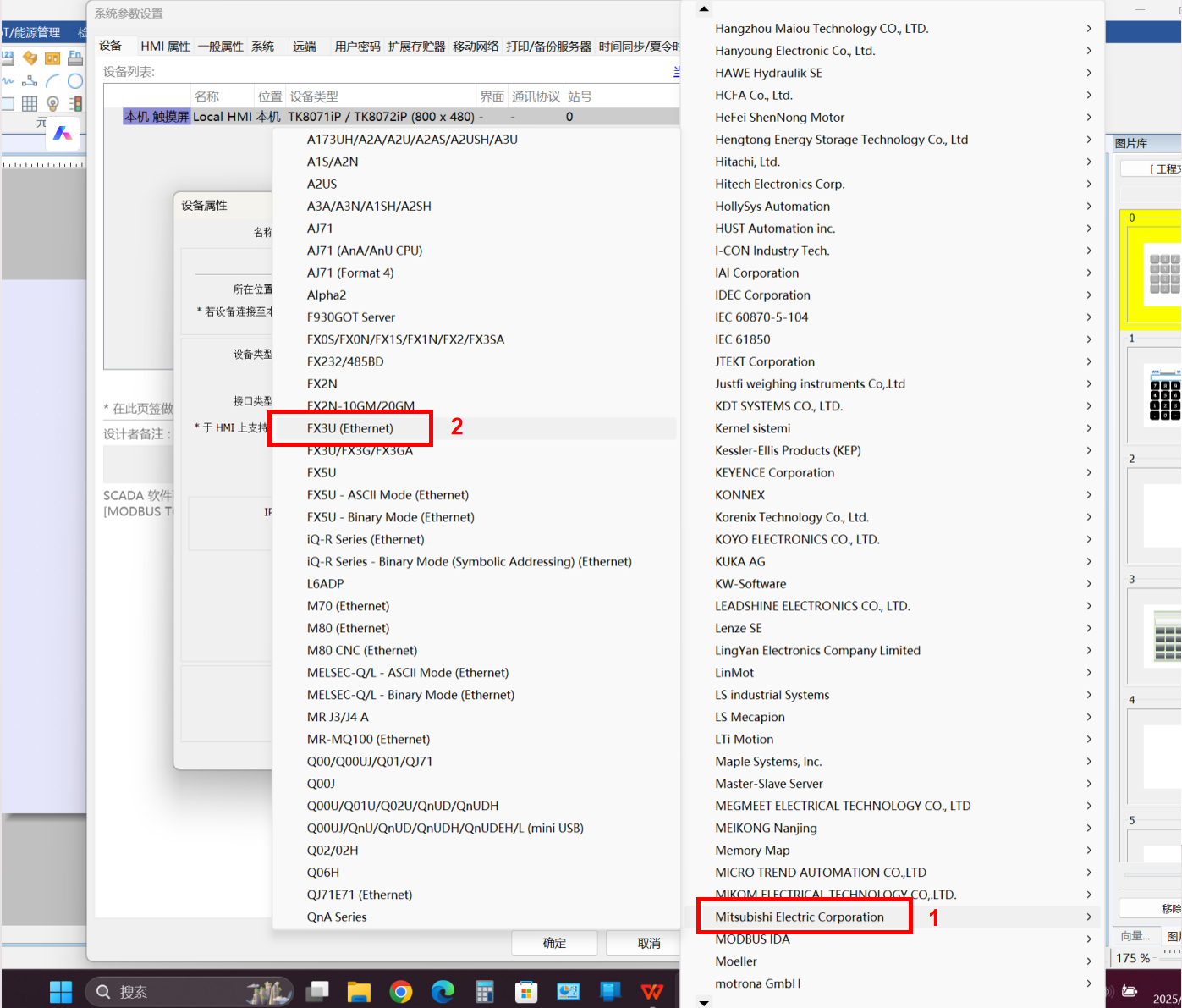This screenshot has height=1008, width=1182.
Task: Click the floating blue-pink logo icon
Action: point(63,134)
